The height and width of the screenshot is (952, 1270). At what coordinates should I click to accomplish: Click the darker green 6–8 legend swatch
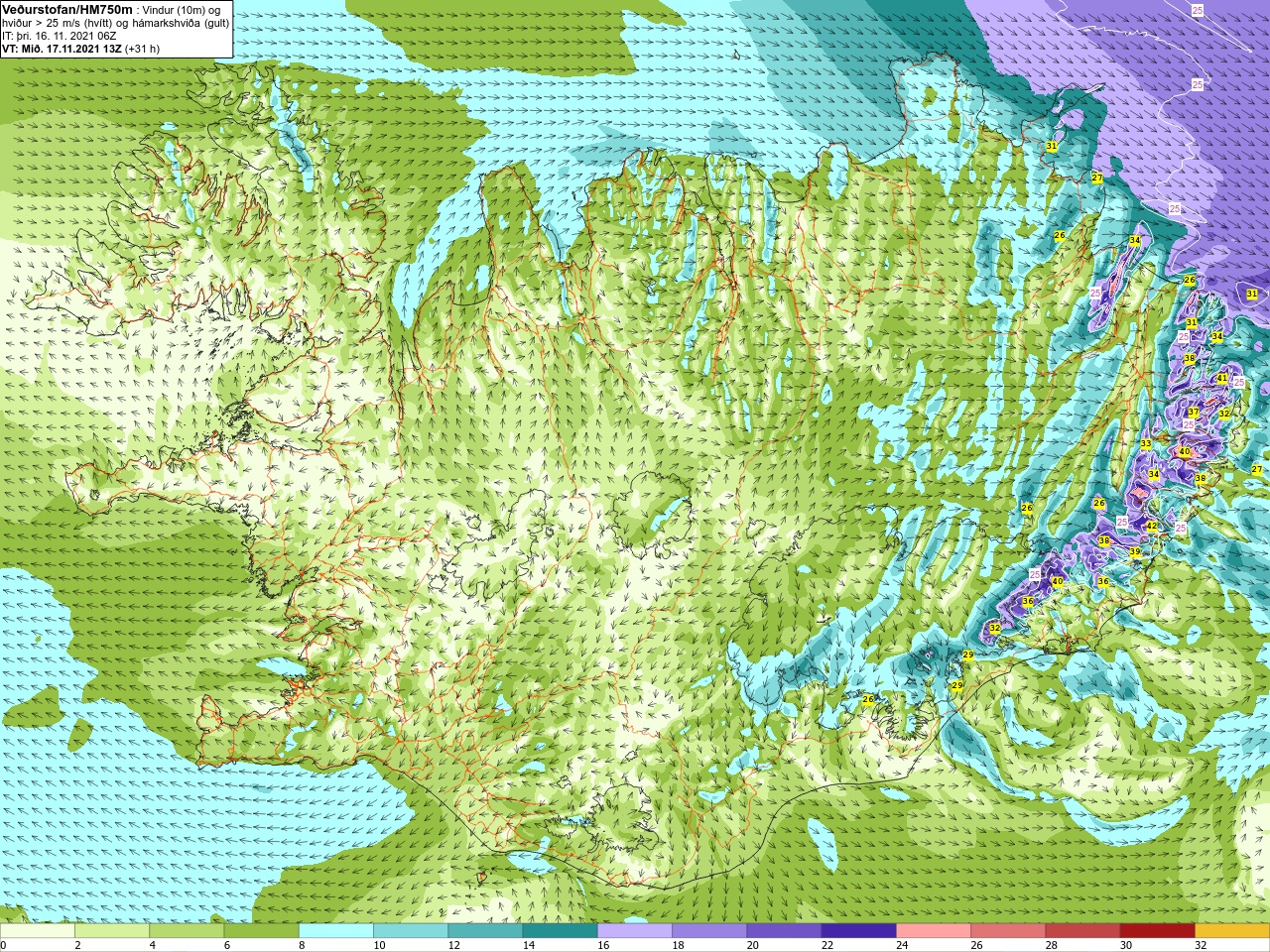click(x=261, y=931)
